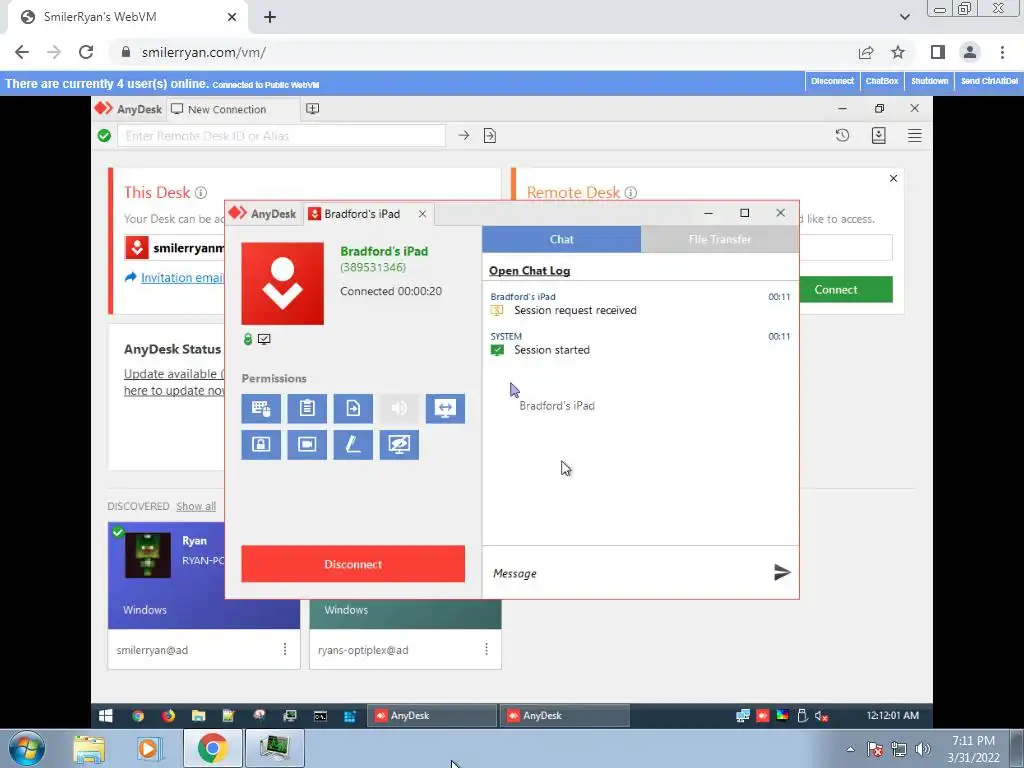Click the monitor checkmark indicator icon
This screenshot has height=768, width=1024.
click(x=264, y=339)
